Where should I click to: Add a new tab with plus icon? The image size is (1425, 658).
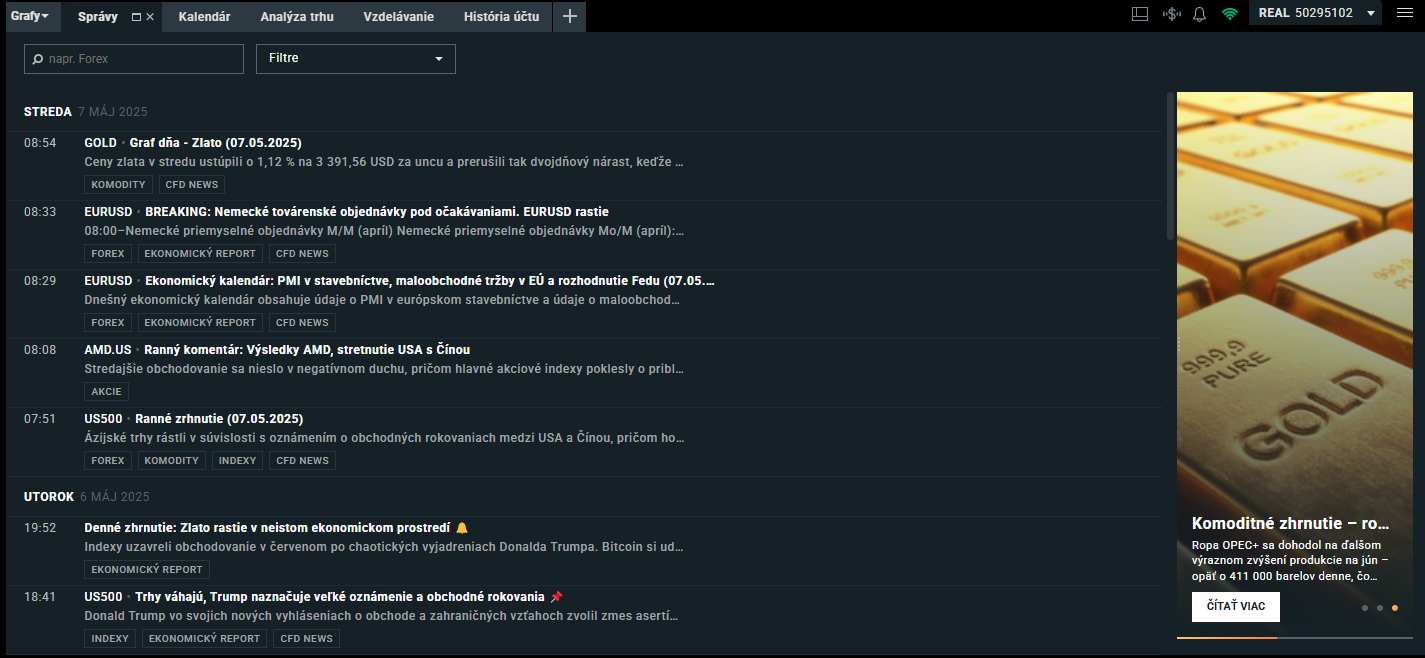coord(569,16)
